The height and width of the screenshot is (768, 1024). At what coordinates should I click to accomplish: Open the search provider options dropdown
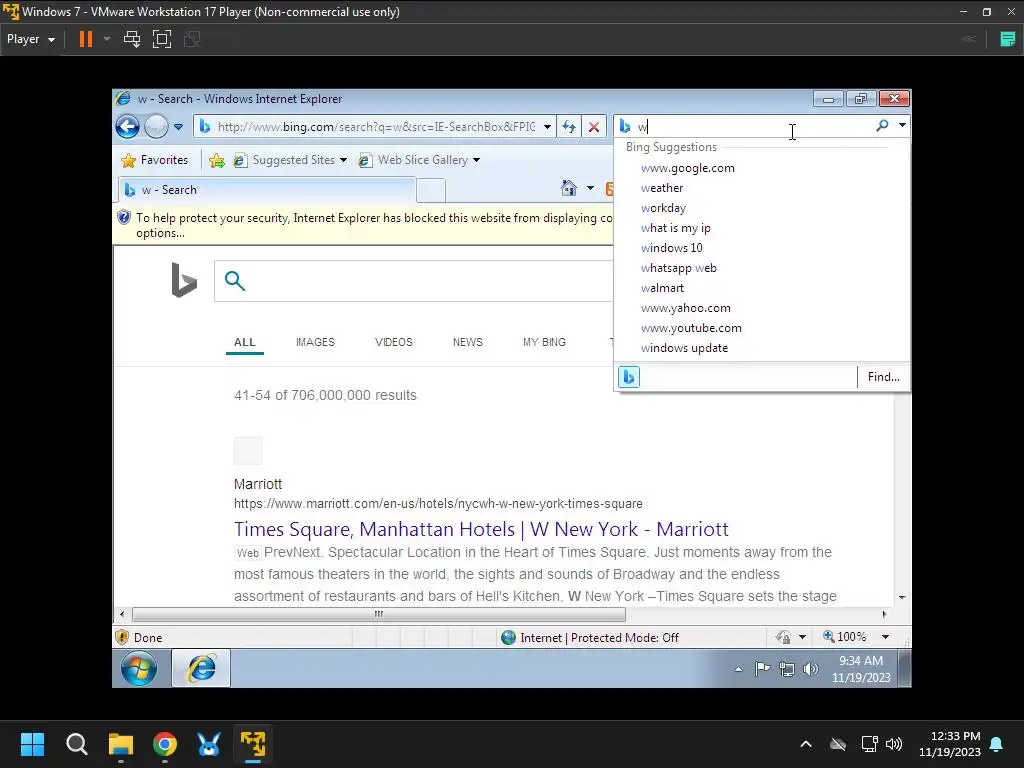click(x=902, y=125)
